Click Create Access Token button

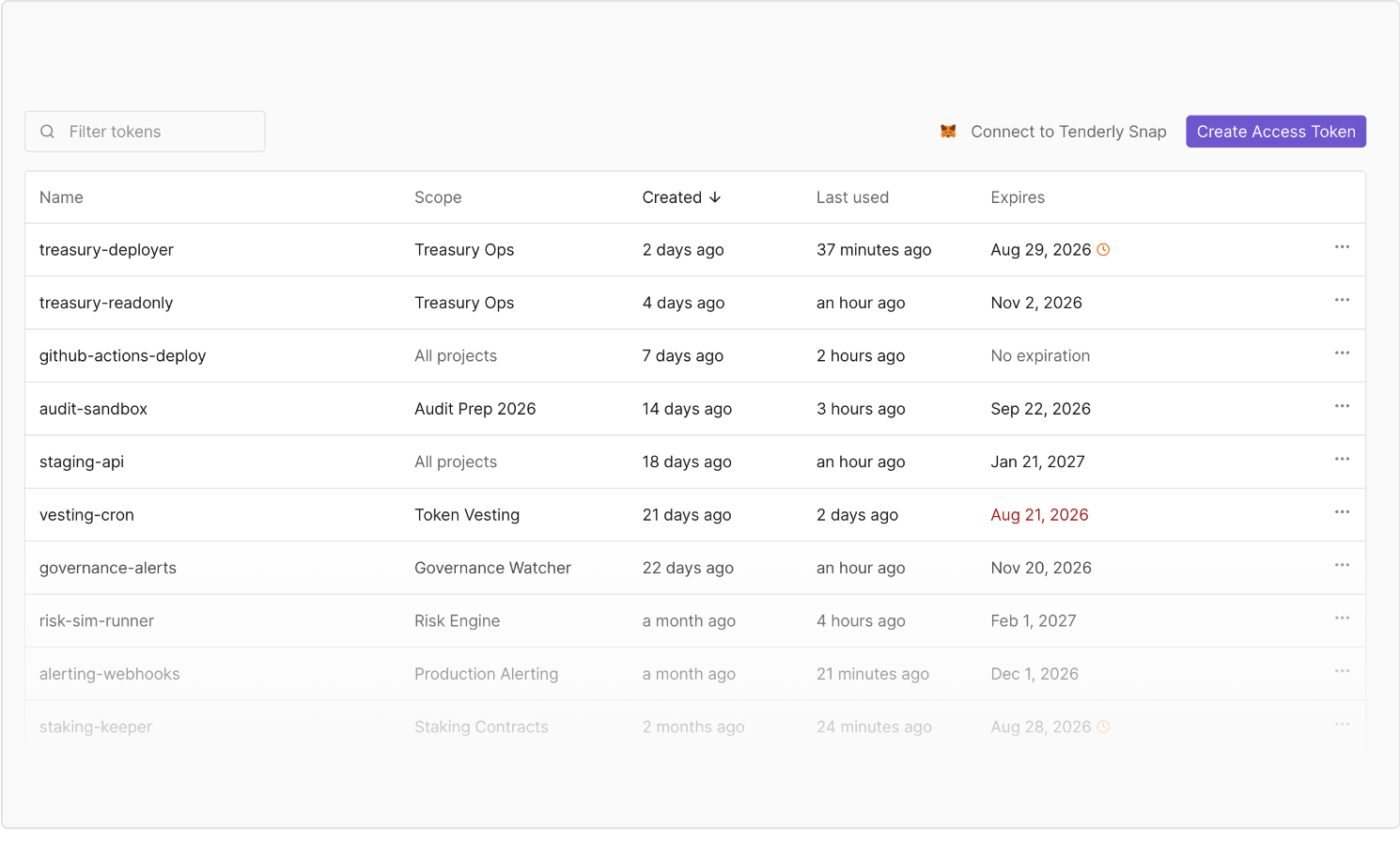[x=1276, y=132]
